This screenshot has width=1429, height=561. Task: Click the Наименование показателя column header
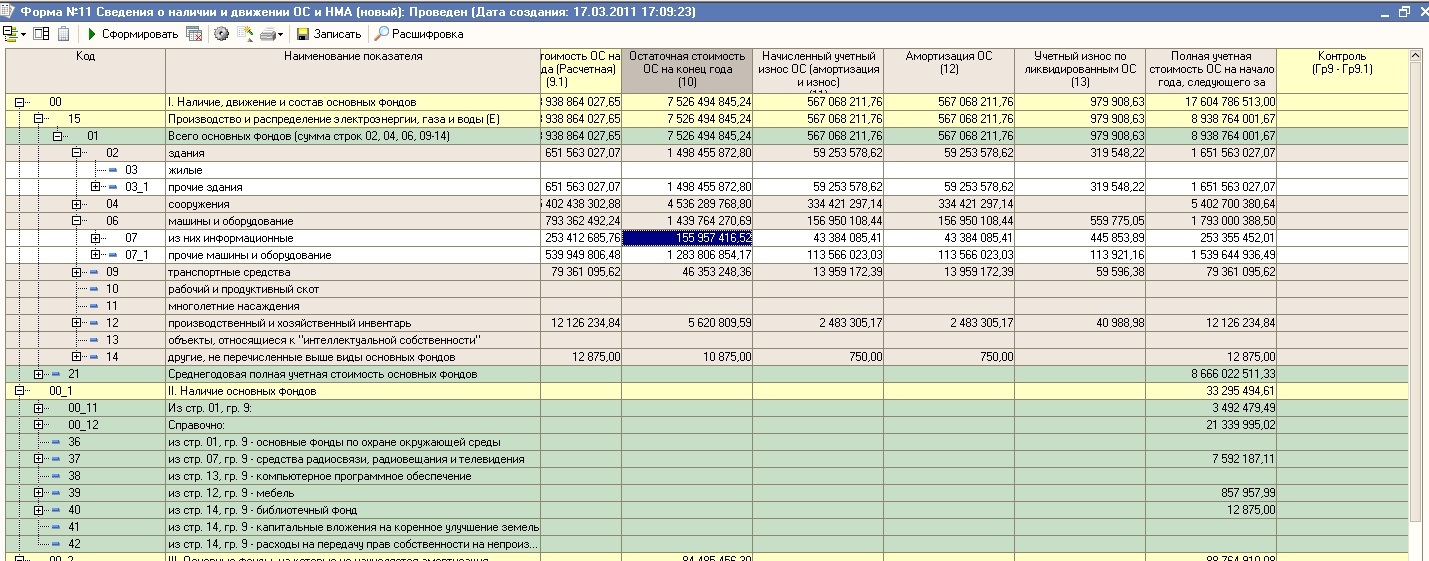click(x=353, y=70)
